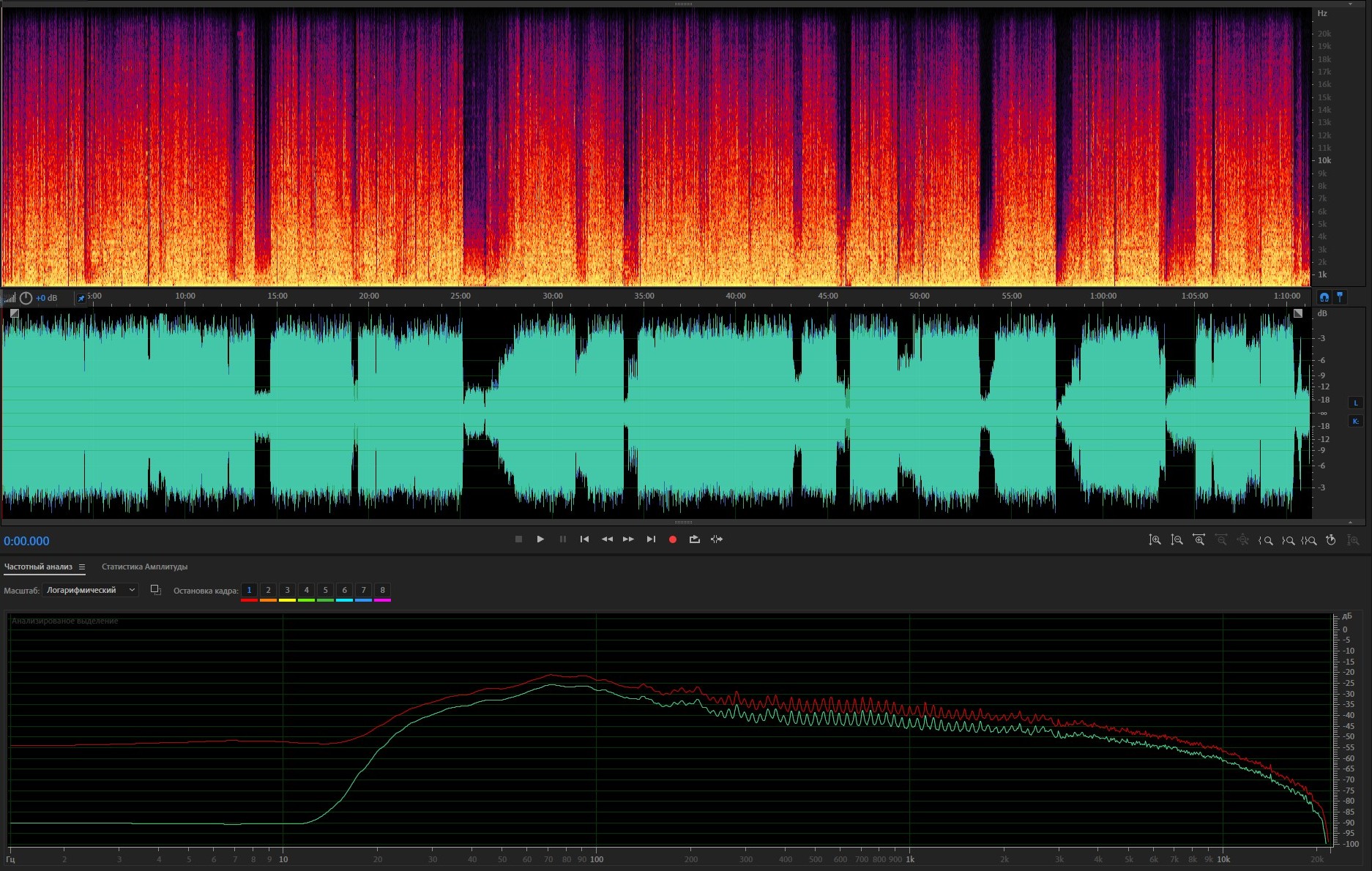The height and width of the screenshot is (871, 1372).
Task: Open the Частотный анализ panel menu
Action: (82, 567)
